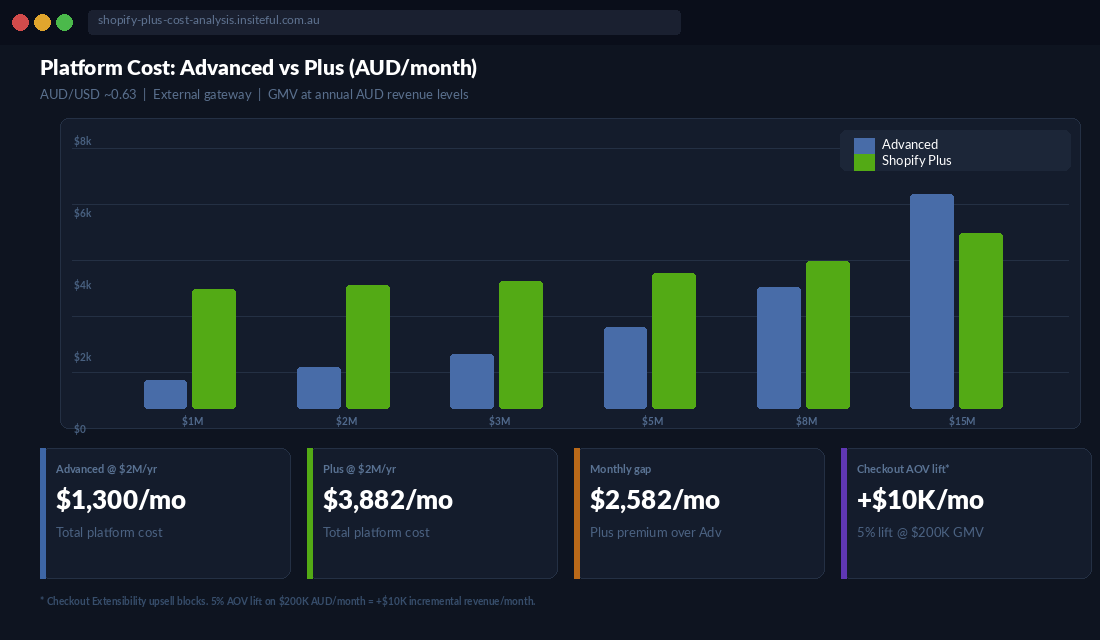
Task: Click the $2k y-axis label
Action: [x=82, y=357]
